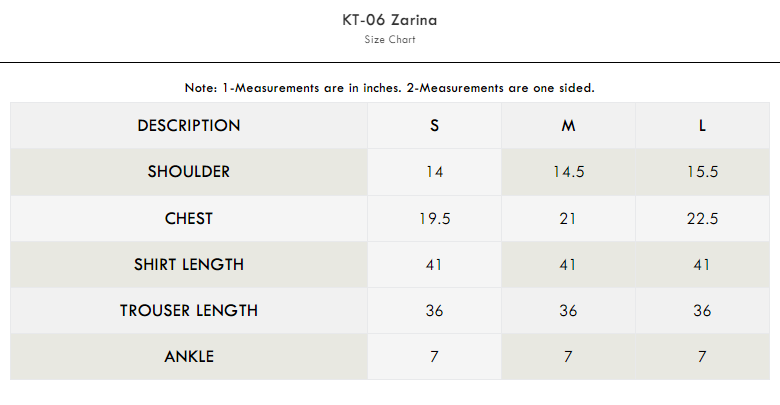Image resolution: width=780 pixels, height=405 pixels.
Task: Select the DESCRIPTION column header
Action: [189, 126]
